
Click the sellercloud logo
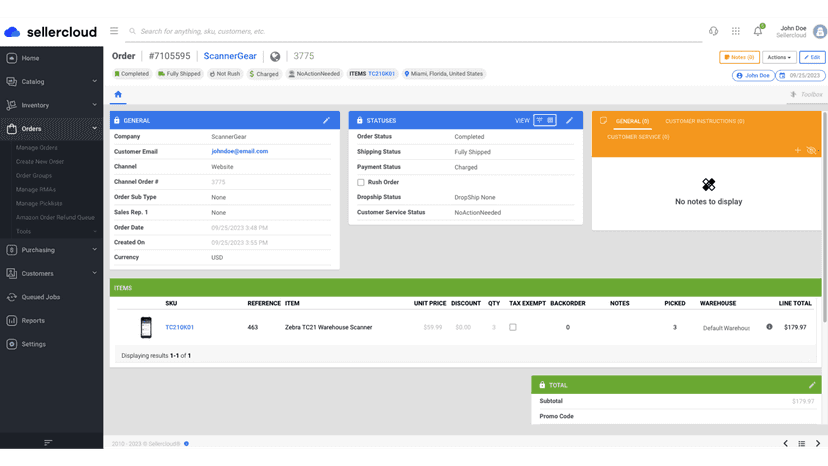click(x=51, y=32)
